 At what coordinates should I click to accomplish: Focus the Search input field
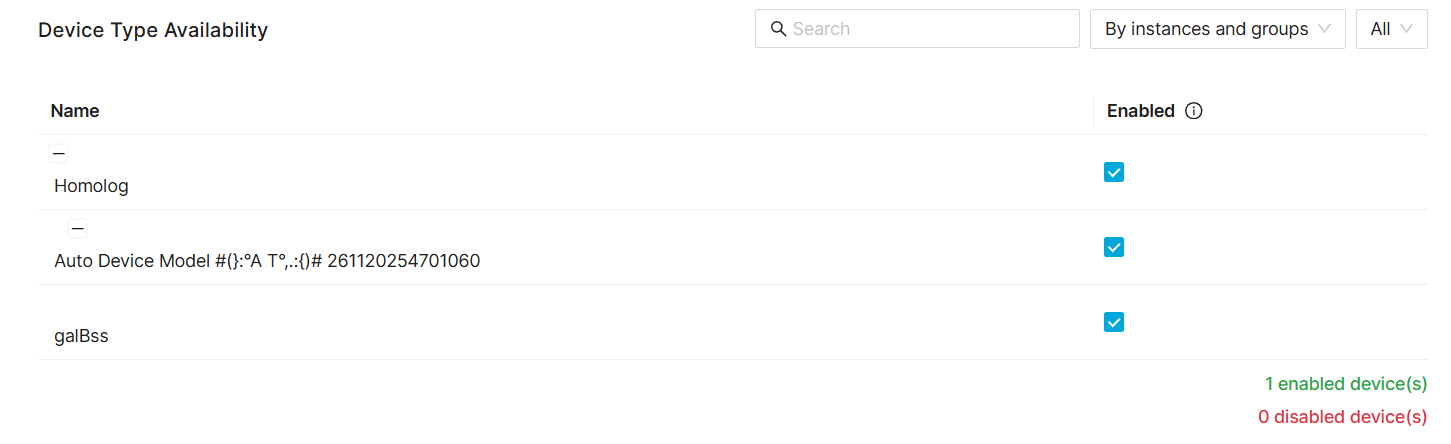pos(930,29)
